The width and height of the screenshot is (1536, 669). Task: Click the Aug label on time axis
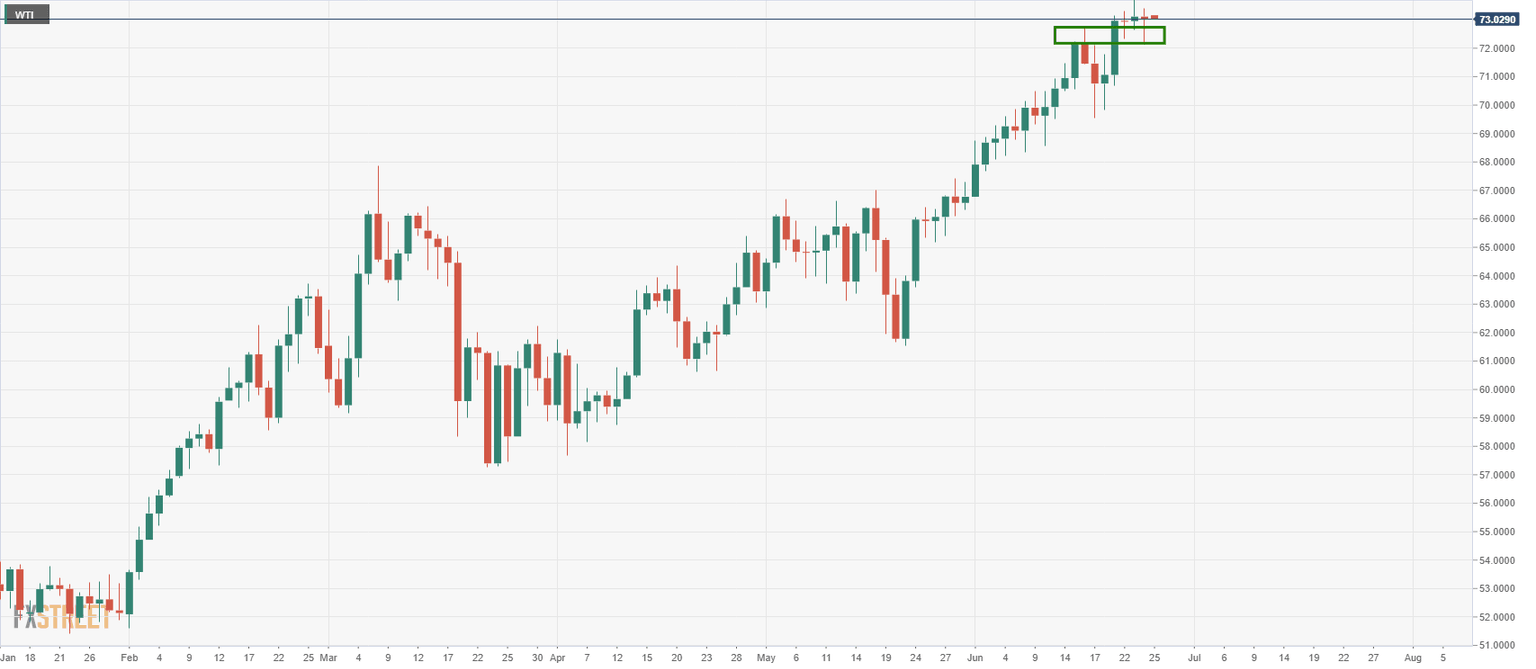(1413, 658)
